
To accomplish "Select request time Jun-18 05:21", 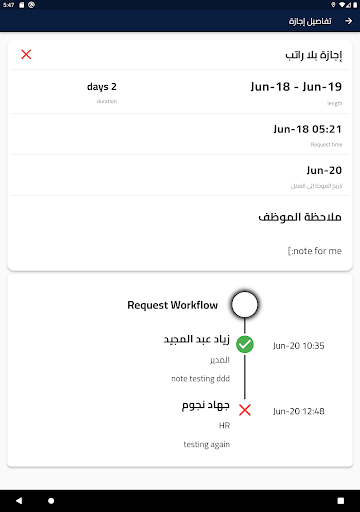I will (x=308, y=129).
